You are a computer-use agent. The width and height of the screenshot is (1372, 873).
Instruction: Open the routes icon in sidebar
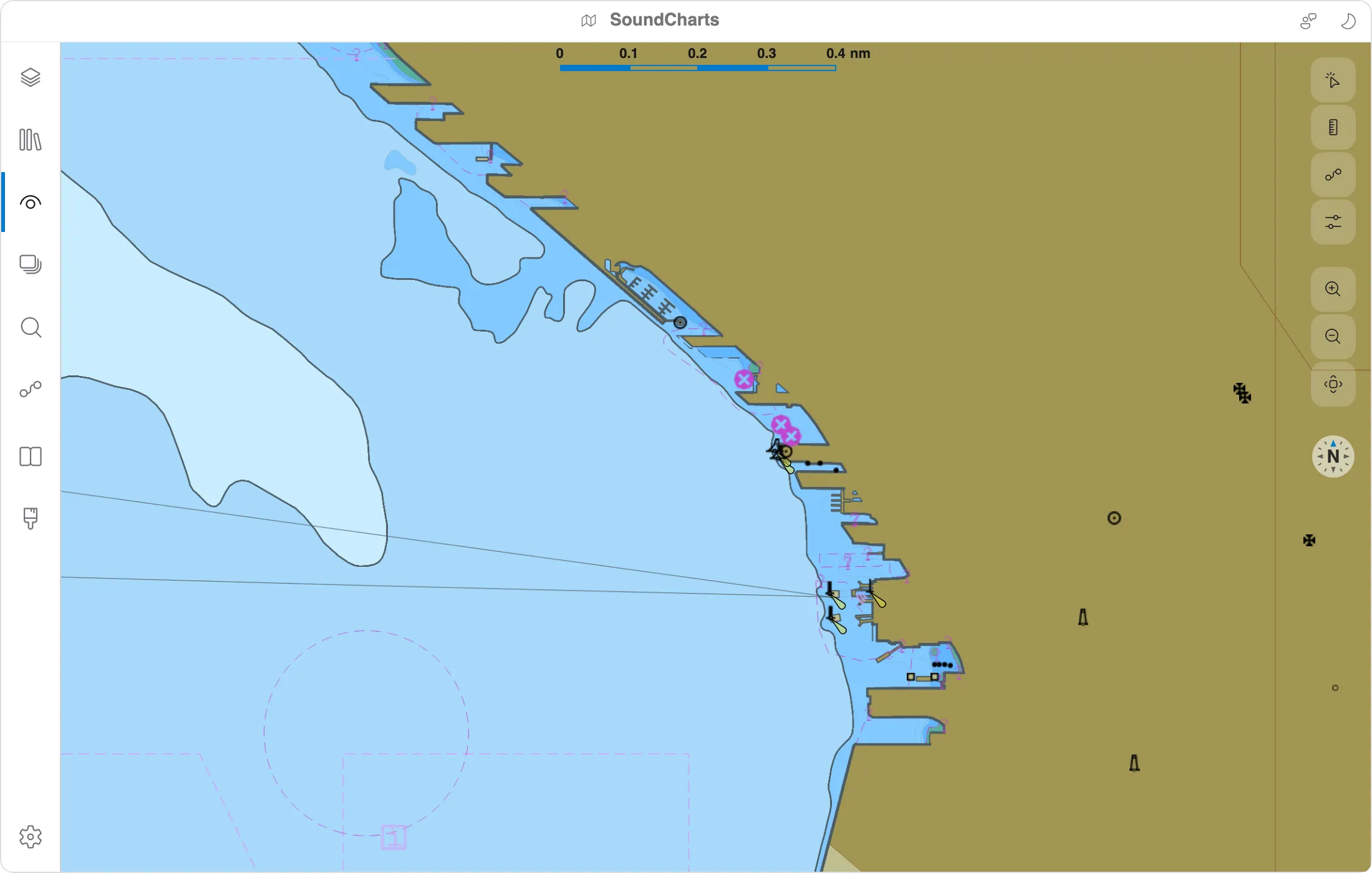30,390
